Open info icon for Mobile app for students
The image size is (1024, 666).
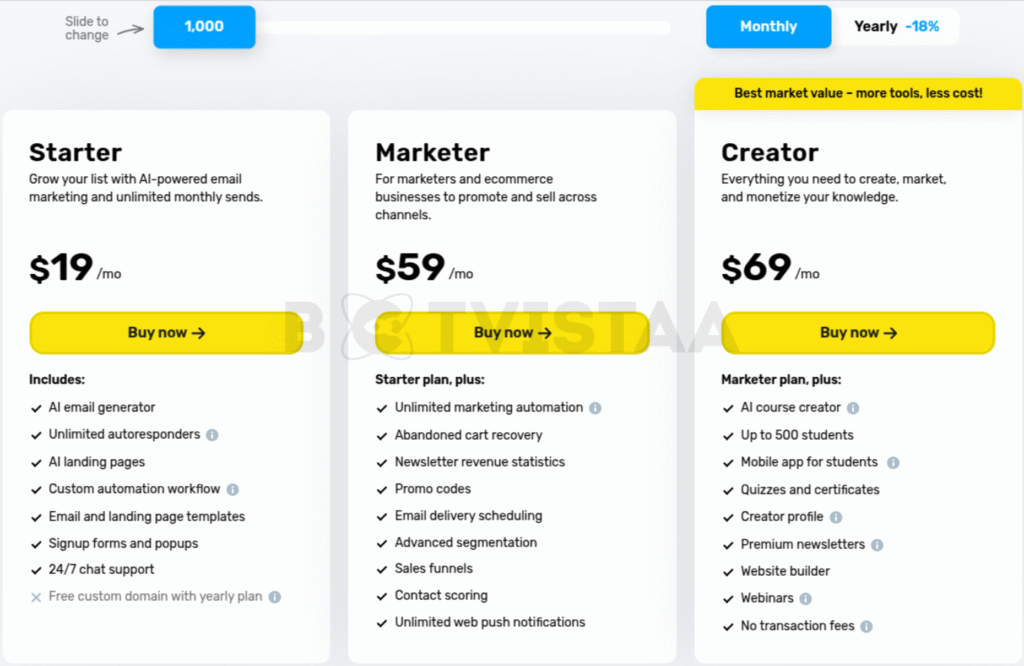coord(893,462)
